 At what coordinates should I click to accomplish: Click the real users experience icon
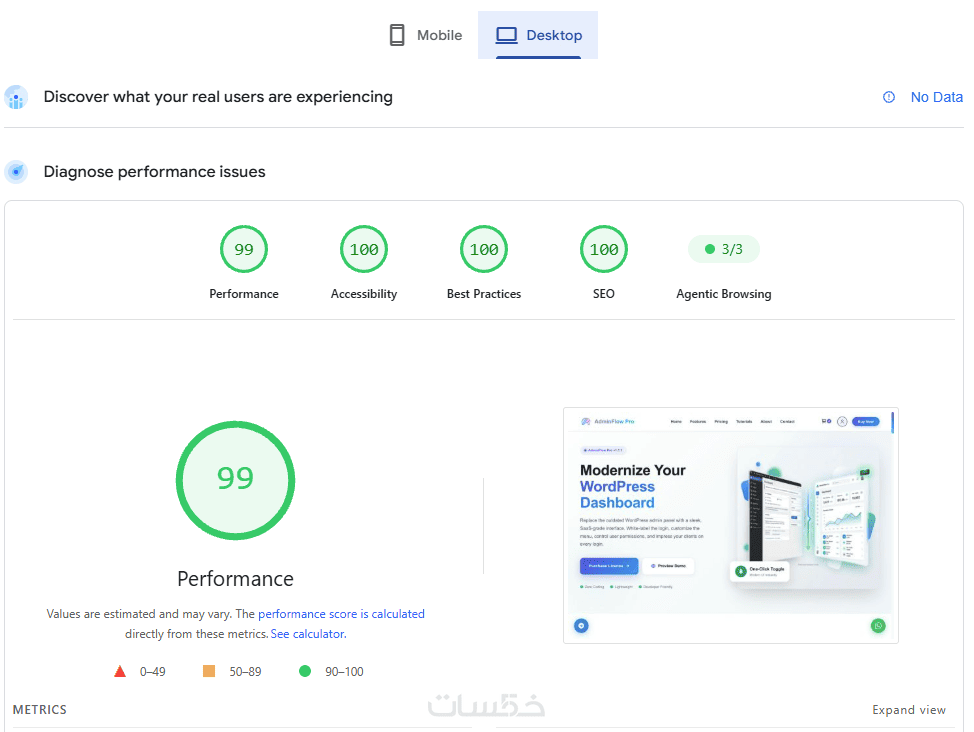point(16,97)
